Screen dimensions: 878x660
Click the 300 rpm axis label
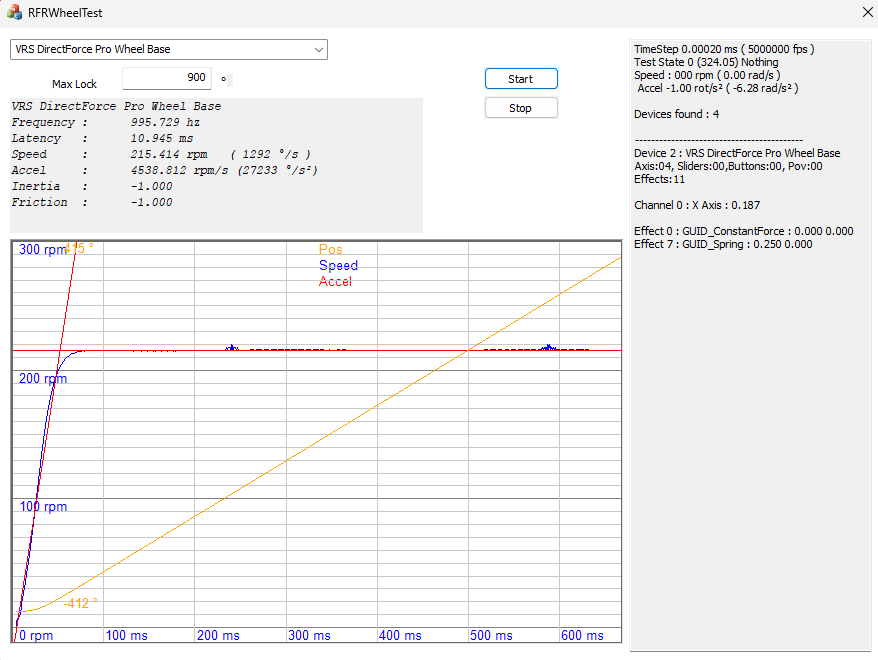tap(41, 249)
